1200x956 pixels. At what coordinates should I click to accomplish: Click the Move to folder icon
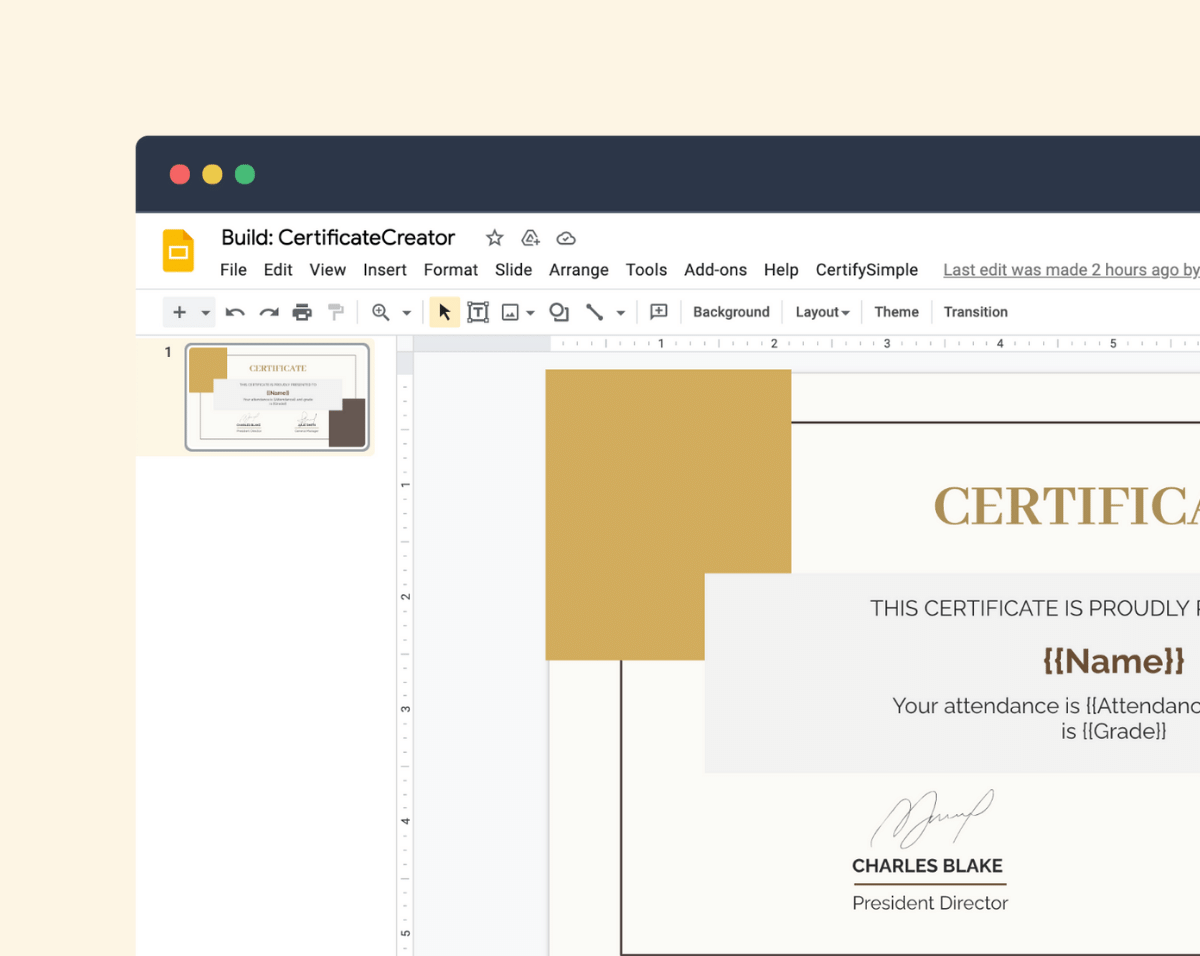tap(531, 238)
